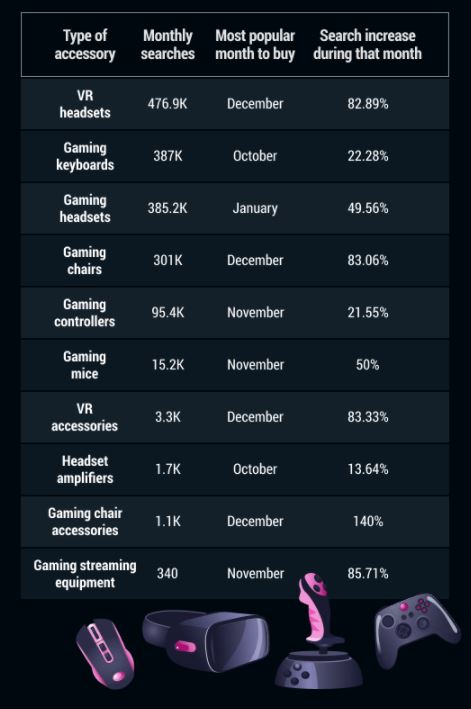Screen dimensions: 471x709
Task: Click the Gaming keyboards row label
Action: tap(85, 156)
